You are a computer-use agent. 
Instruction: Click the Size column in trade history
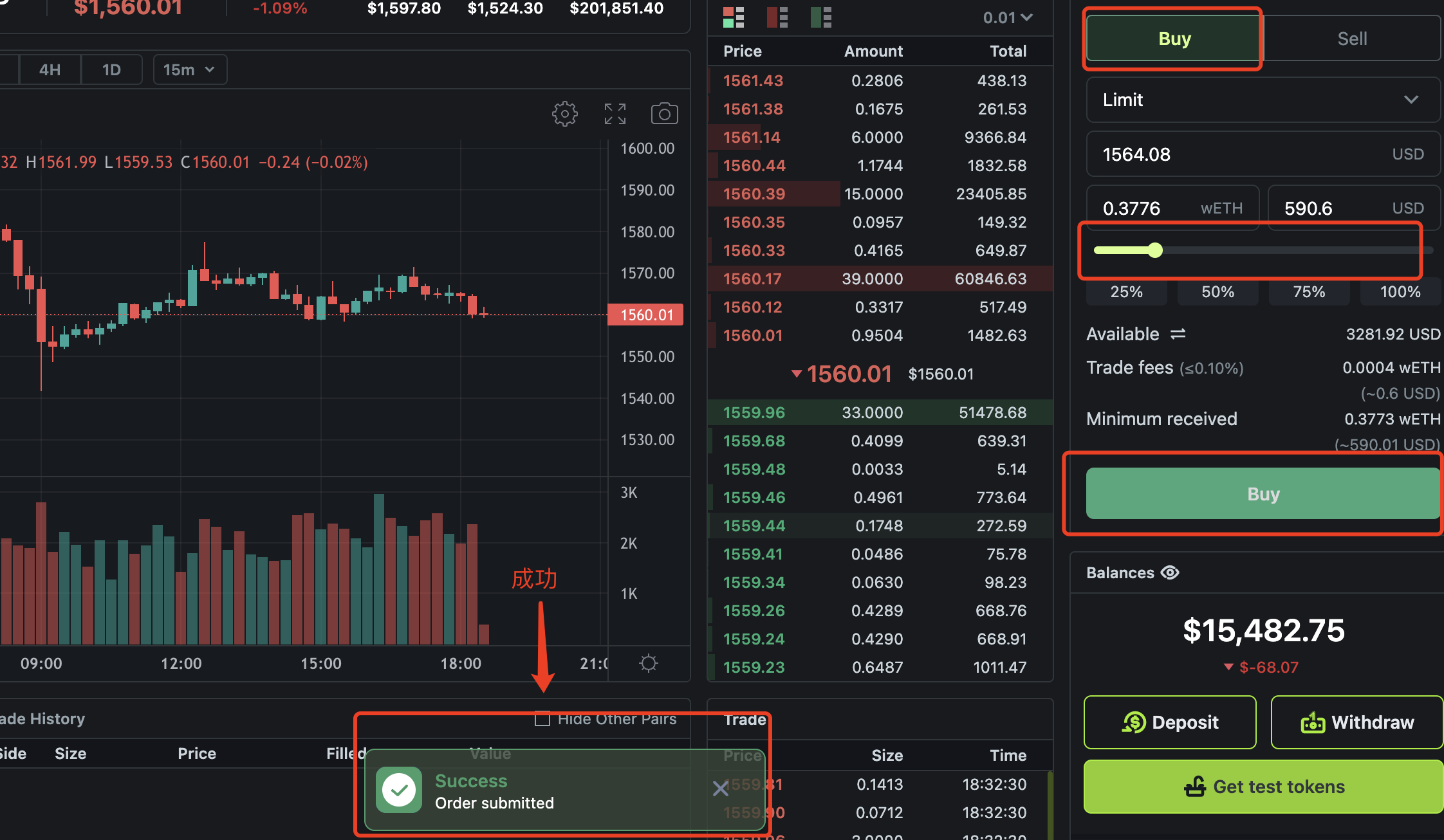coord(70,753)
